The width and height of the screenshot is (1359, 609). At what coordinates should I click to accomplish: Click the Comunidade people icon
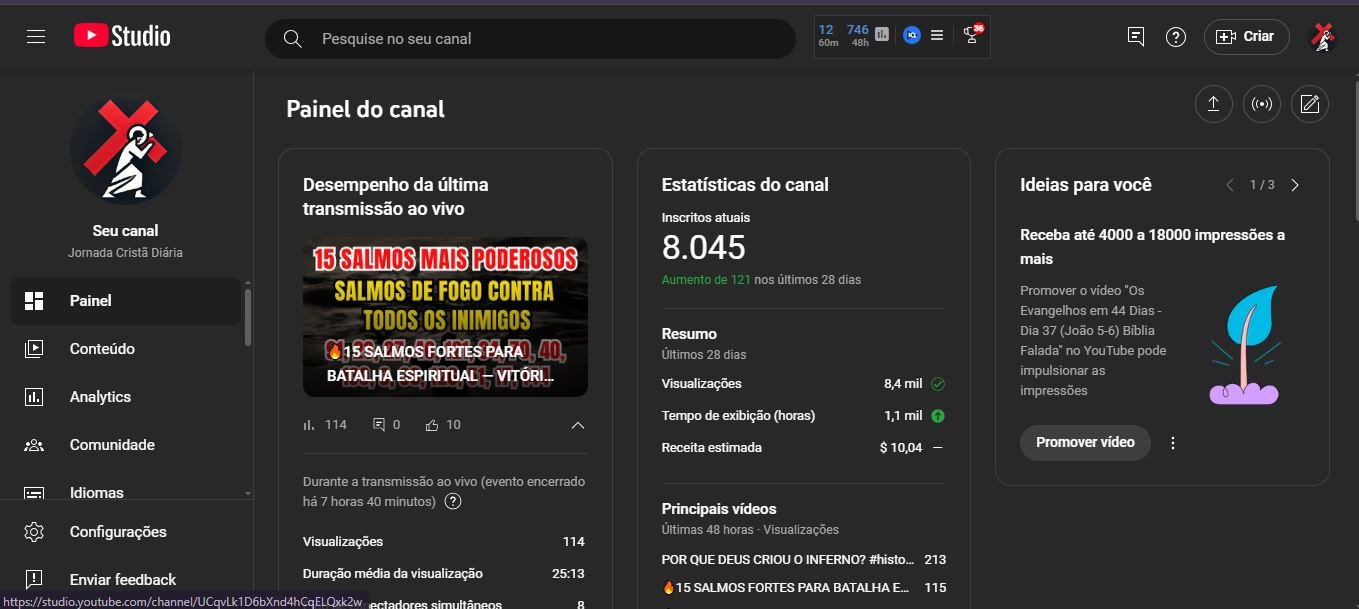pos(34,445)
